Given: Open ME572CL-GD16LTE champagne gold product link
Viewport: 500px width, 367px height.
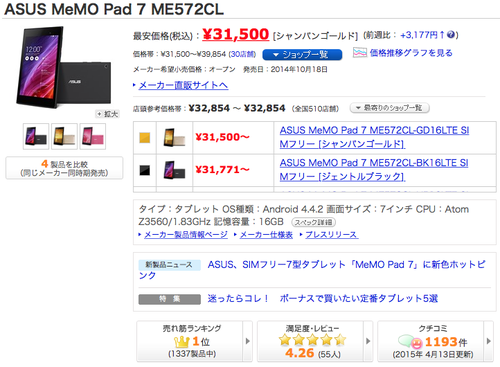Looking at the screenshot, I should 374,137.
